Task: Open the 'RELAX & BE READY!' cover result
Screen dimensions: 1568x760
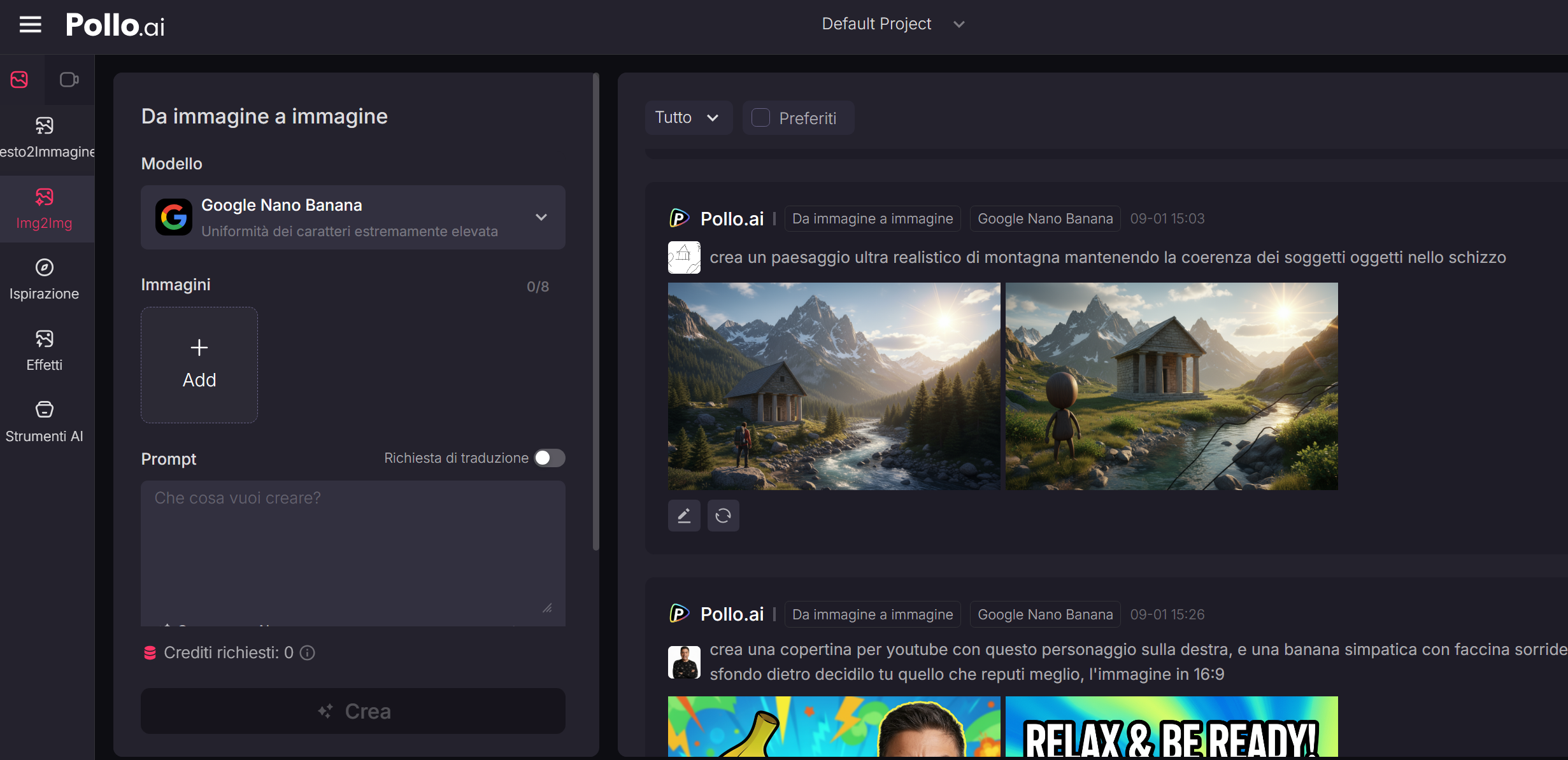Action: pos(1172,727)
